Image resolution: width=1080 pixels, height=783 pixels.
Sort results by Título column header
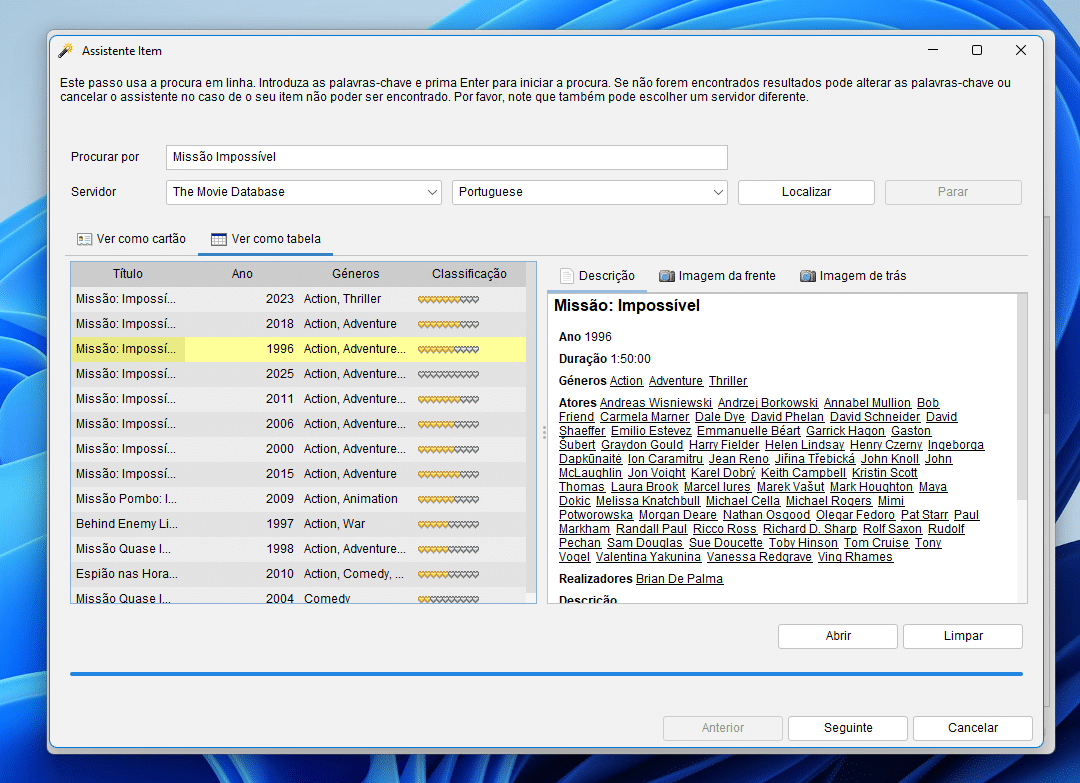128,273
